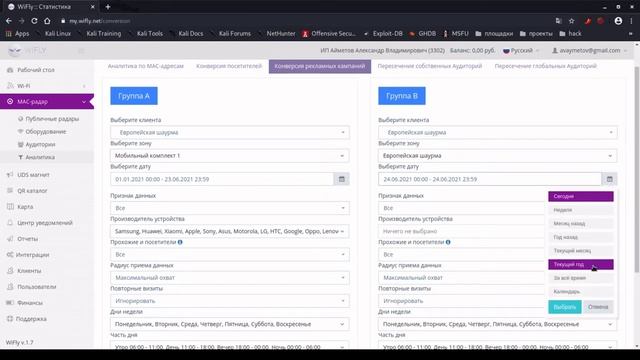Choose Текущий год date preset
This screenshot has height=360, width=640.
(x=580, y=264)
